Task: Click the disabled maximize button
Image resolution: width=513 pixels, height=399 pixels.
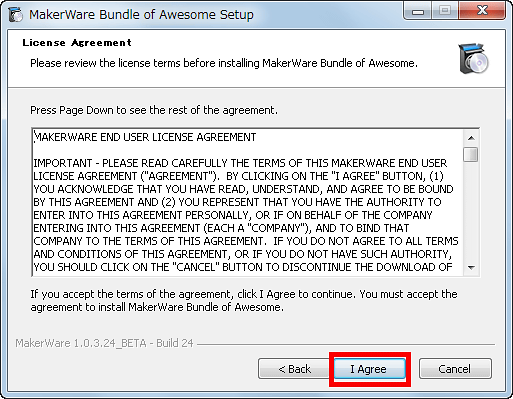Action: pyautogui.click(x=445, y=11)
